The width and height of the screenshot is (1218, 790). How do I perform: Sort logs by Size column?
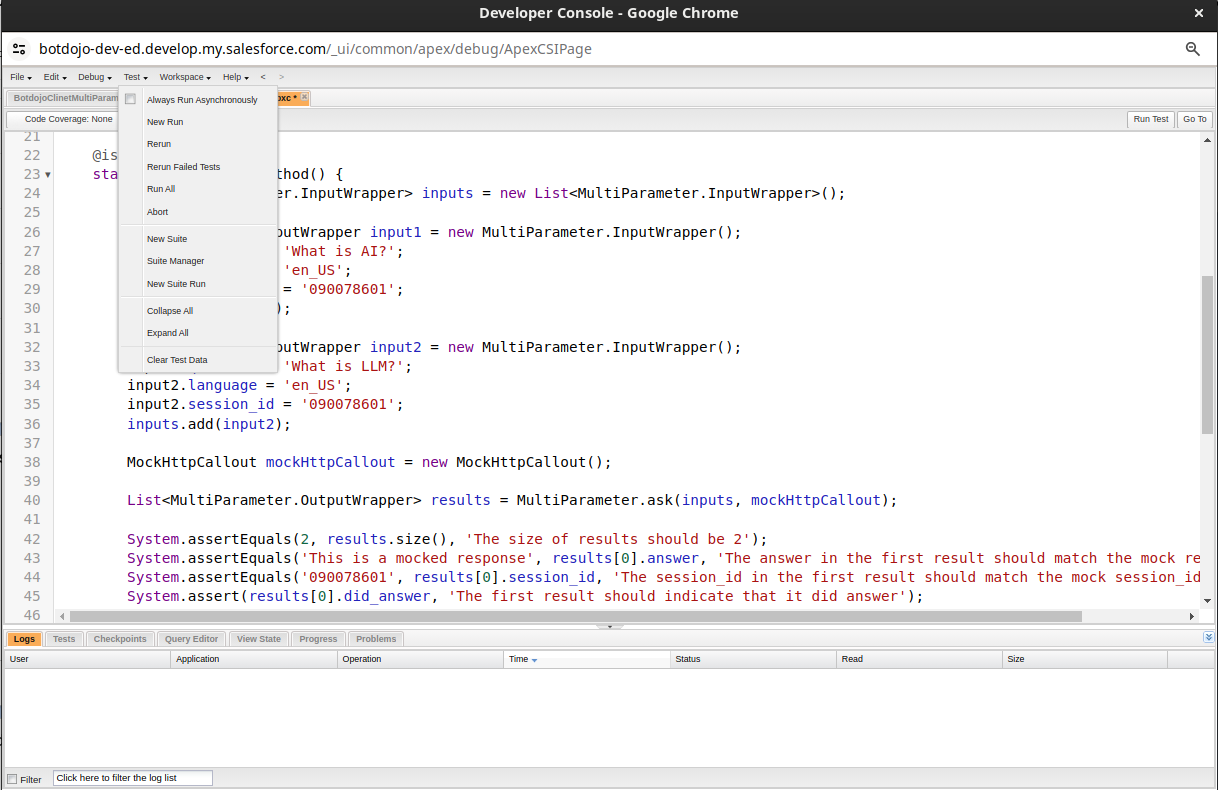(1085, 659)
